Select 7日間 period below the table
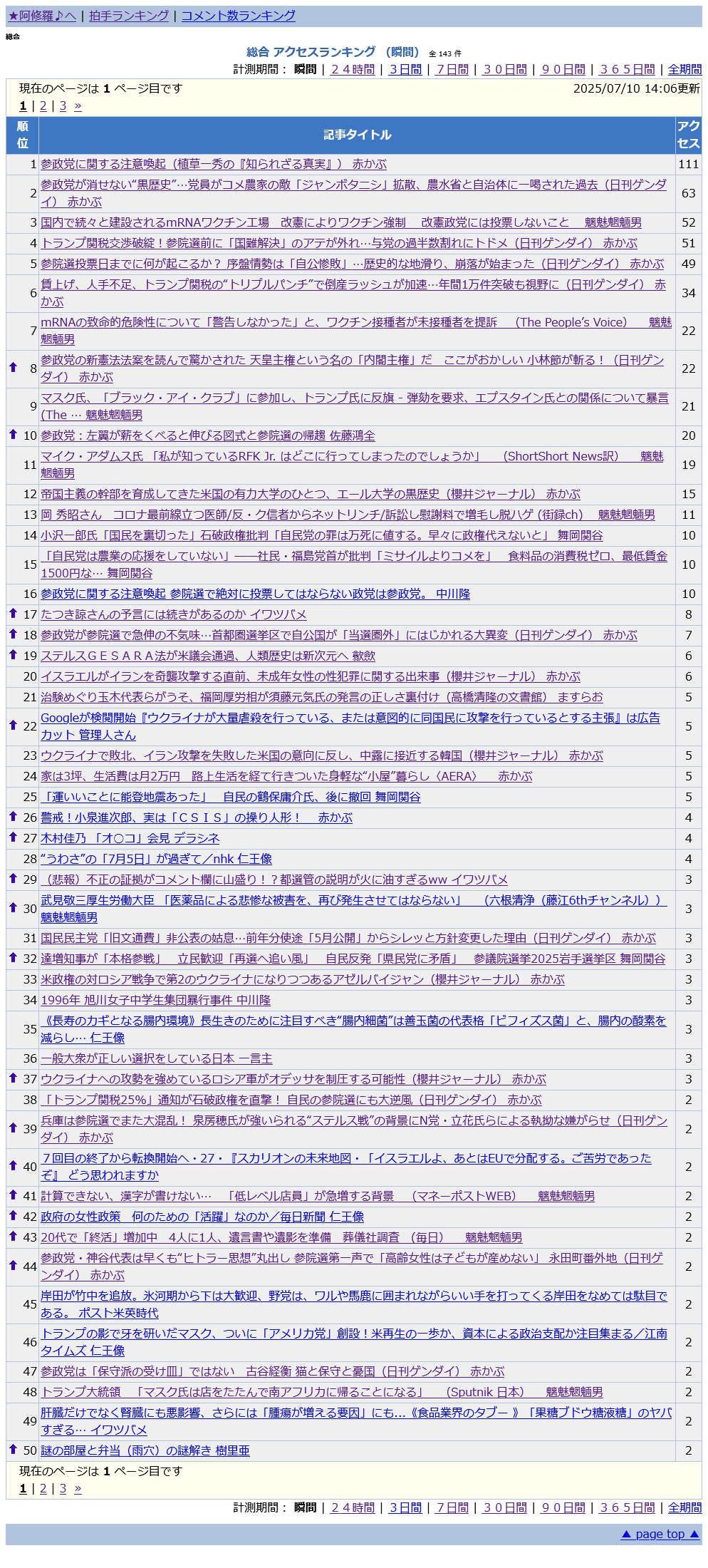Image resolution: width=708 pixels, height=1568 pixels. click(452, 1507)
